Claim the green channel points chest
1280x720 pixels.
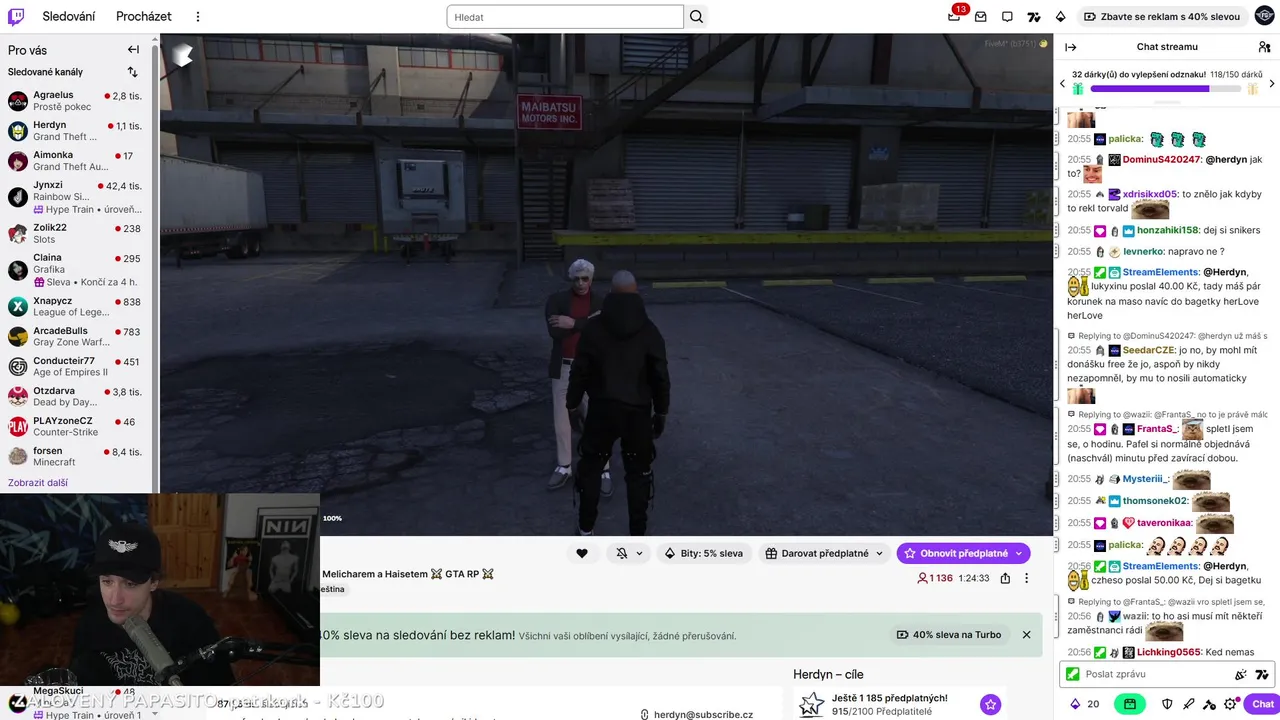[x=1130, y=704]
